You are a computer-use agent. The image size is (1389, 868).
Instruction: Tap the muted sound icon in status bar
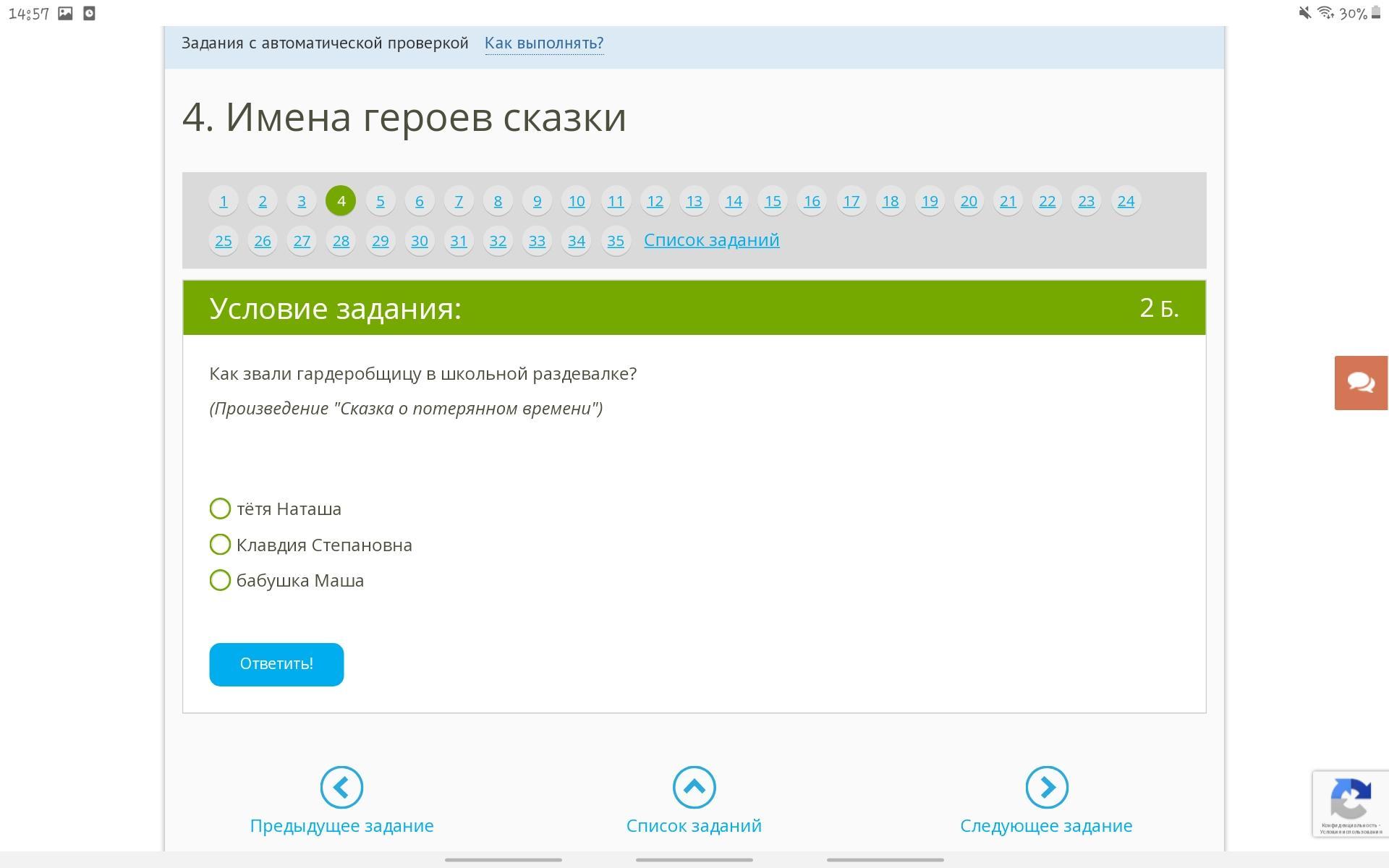click(x=1304, y=13)
